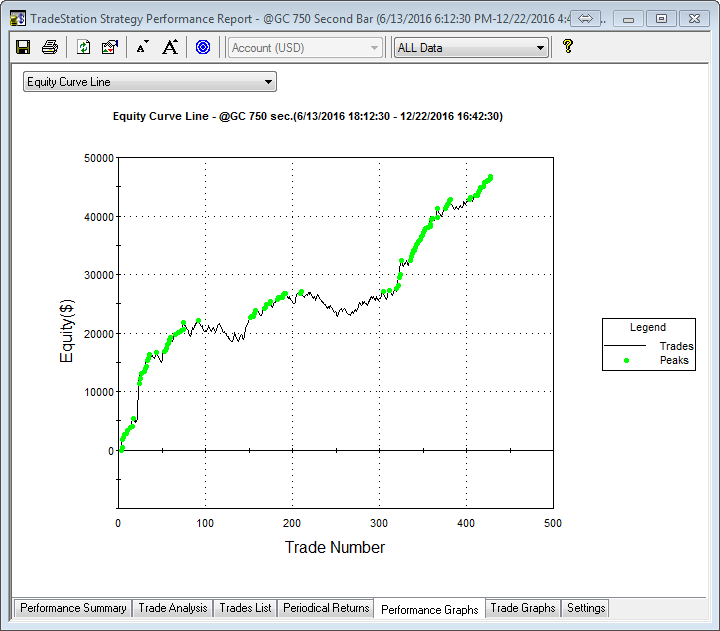Viewport: 720px width, 631px height.
Task: Open the Trade Analysis tab
Action: pos(173,608)
